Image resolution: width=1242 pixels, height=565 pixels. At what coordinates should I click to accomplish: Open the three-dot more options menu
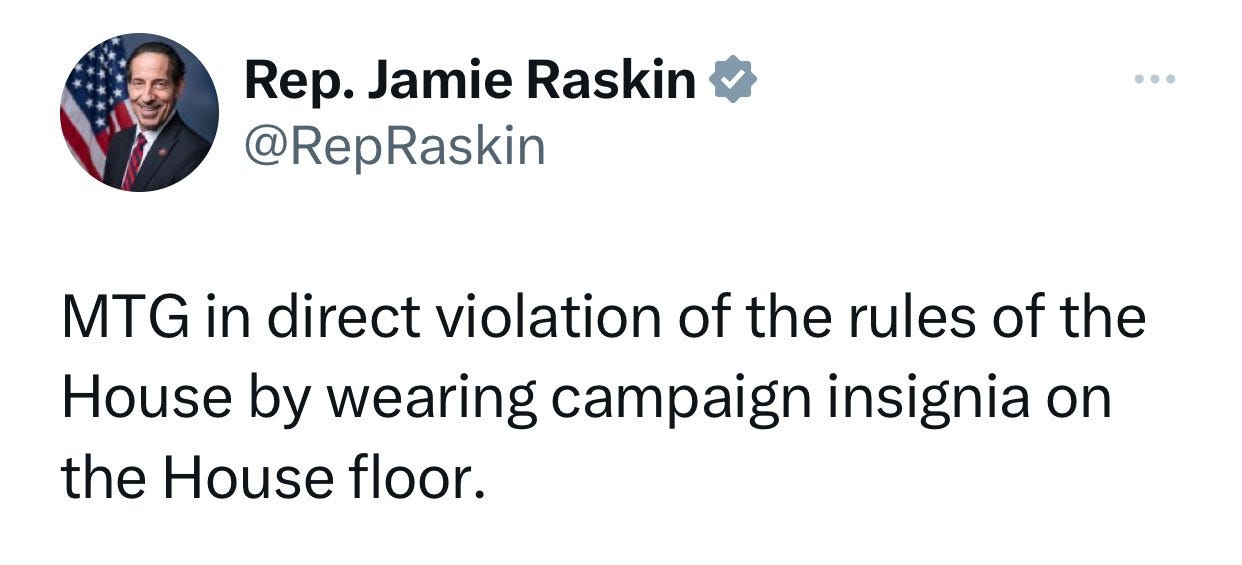coord(1156,79)
